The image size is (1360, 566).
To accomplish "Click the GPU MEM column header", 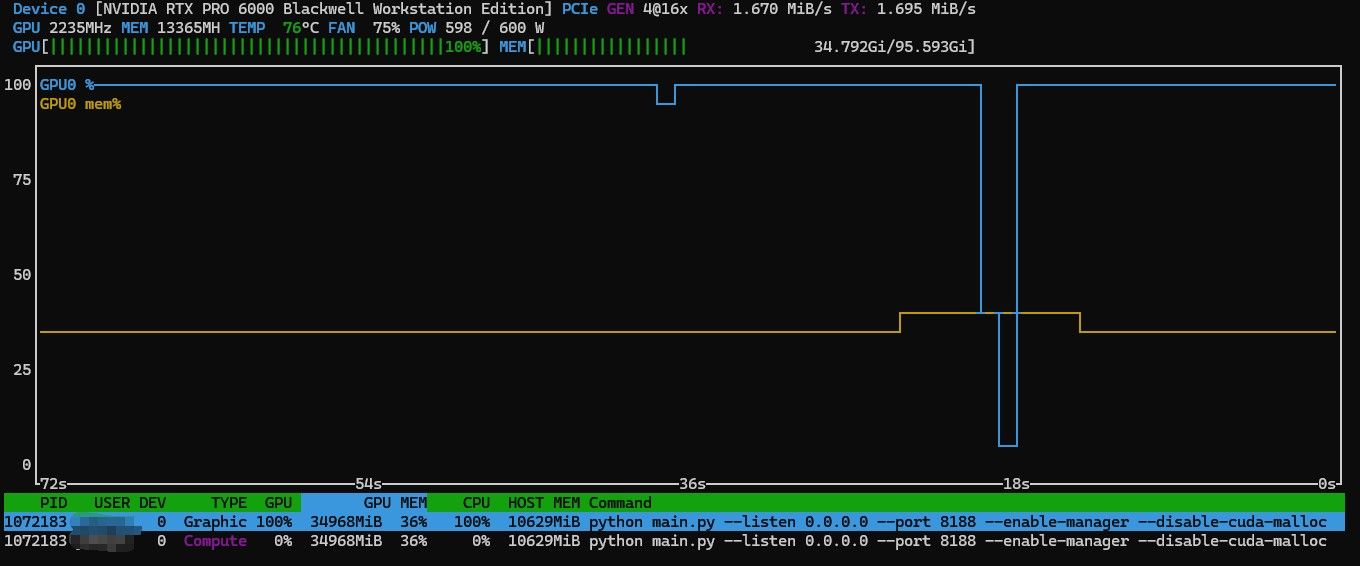I will pos(395,503).
